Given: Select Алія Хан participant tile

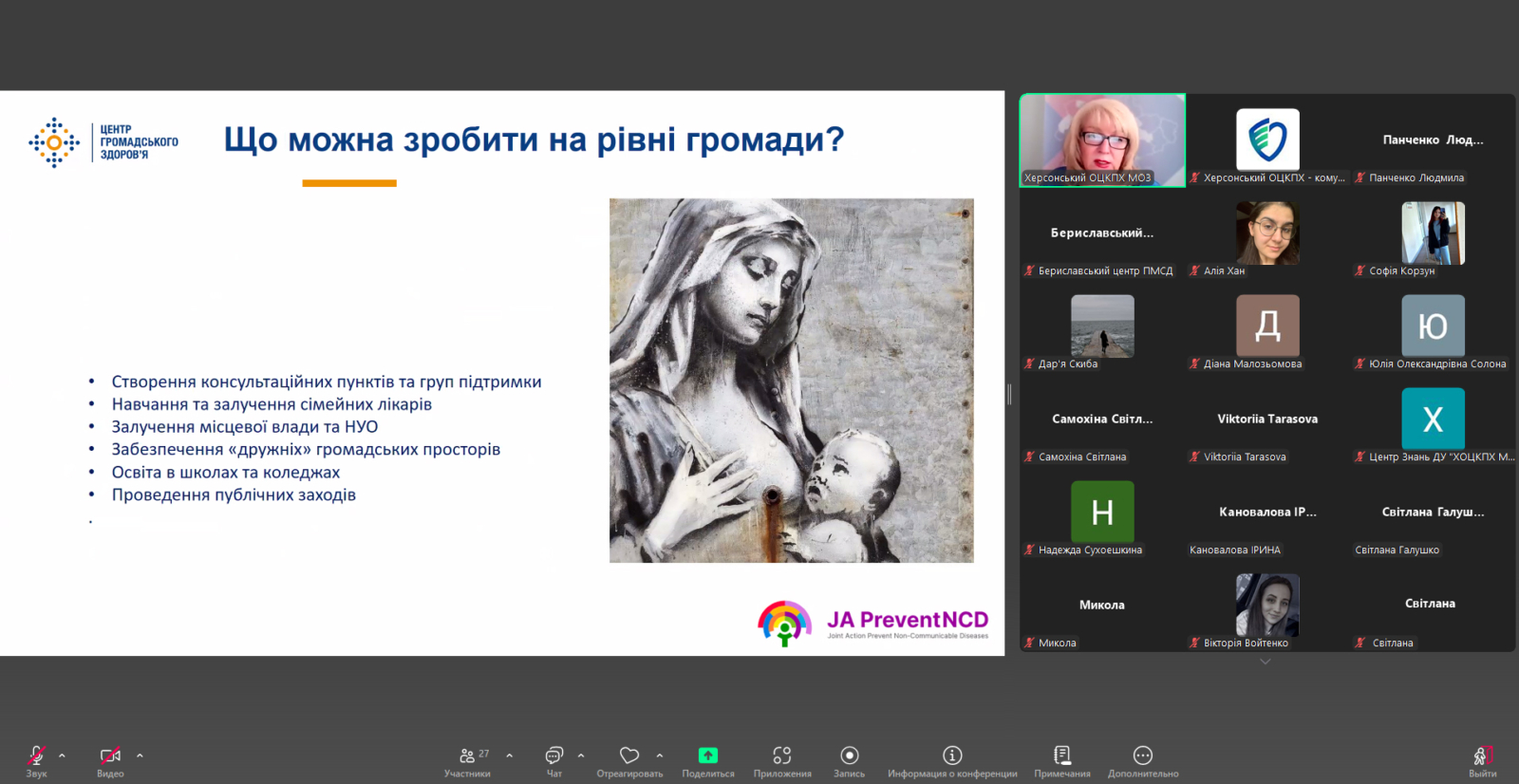Looking at the screenshot, I should point(1267,233).
